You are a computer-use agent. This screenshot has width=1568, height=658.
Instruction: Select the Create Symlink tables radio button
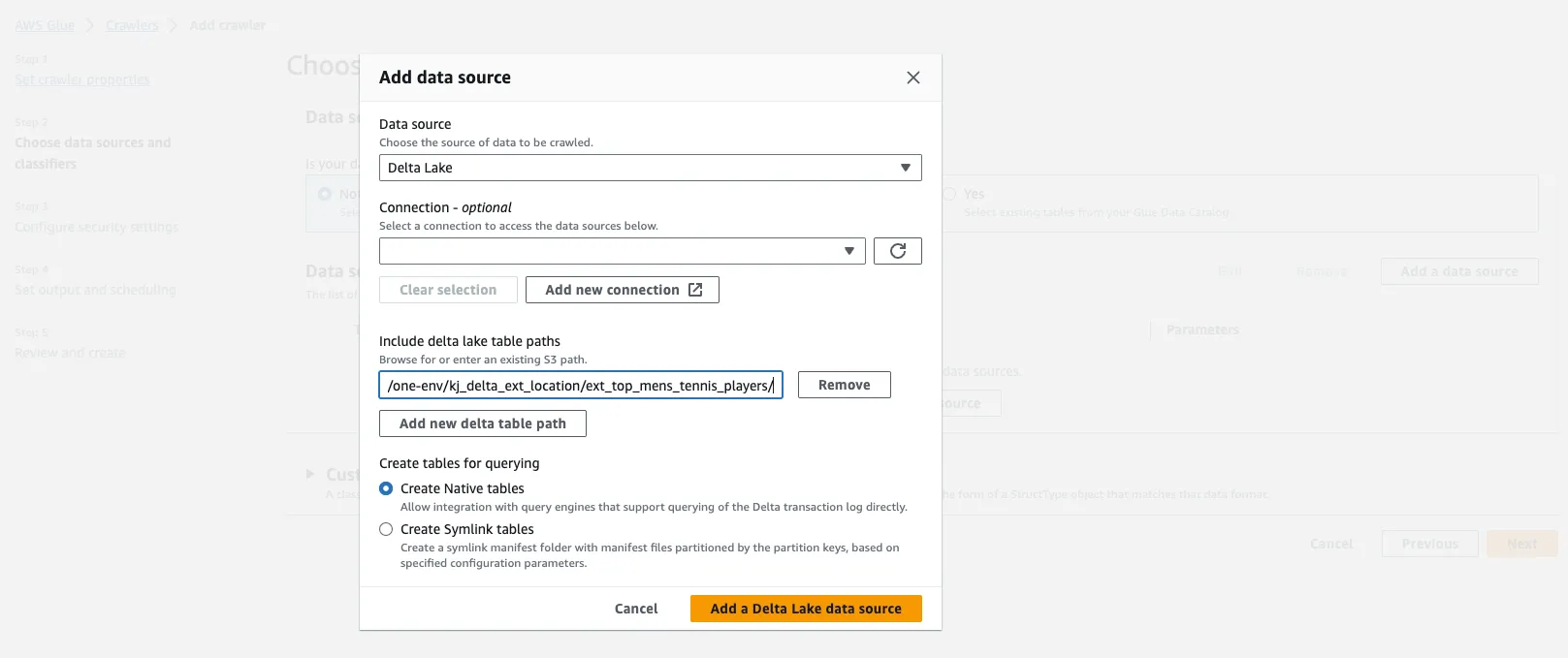coord(386,529)
